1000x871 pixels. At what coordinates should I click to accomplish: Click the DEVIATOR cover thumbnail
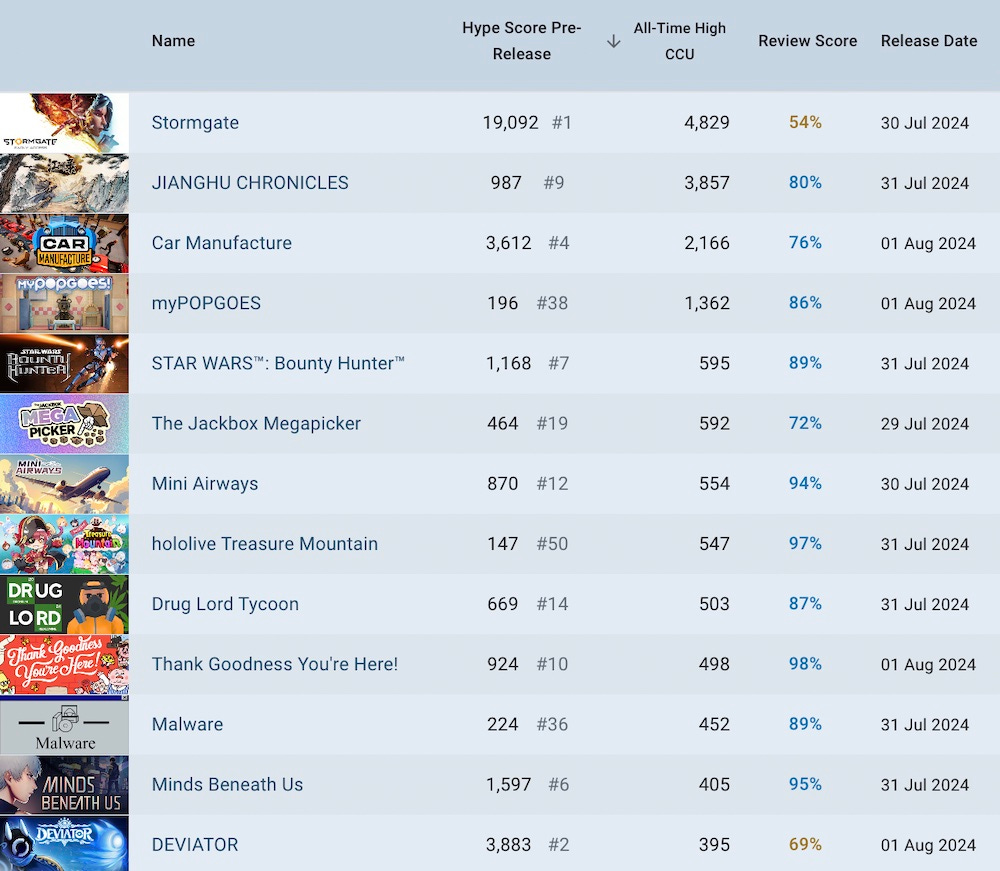pos(64,844)
